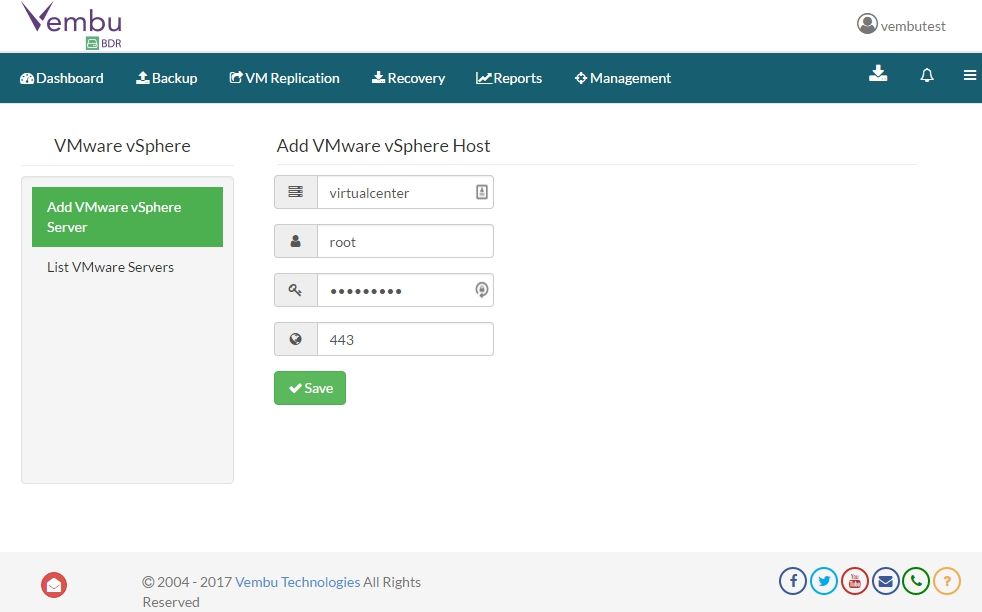Open the hamburger menu icon
The image size is (982, 612).
point(969,75)
